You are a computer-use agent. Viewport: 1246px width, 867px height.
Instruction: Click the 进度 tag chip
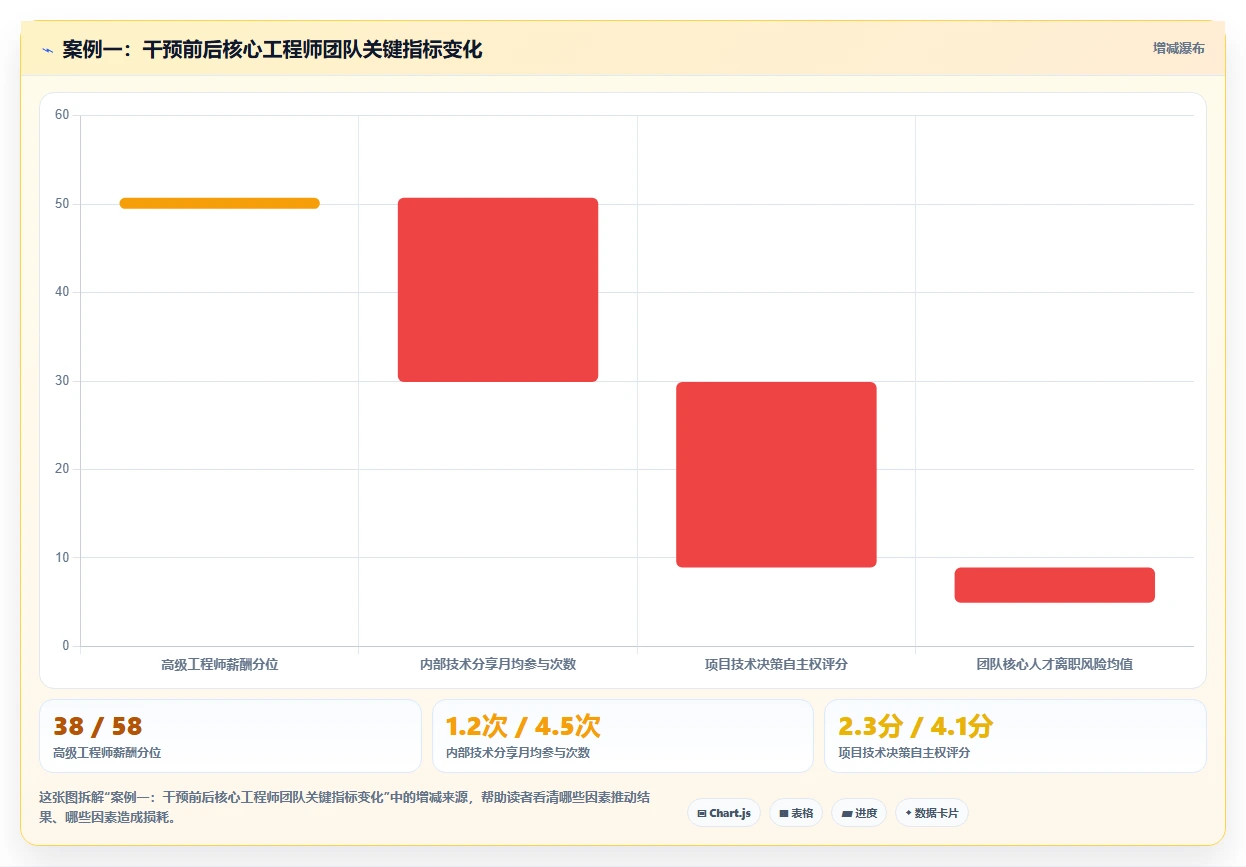[x=858, y=813]
